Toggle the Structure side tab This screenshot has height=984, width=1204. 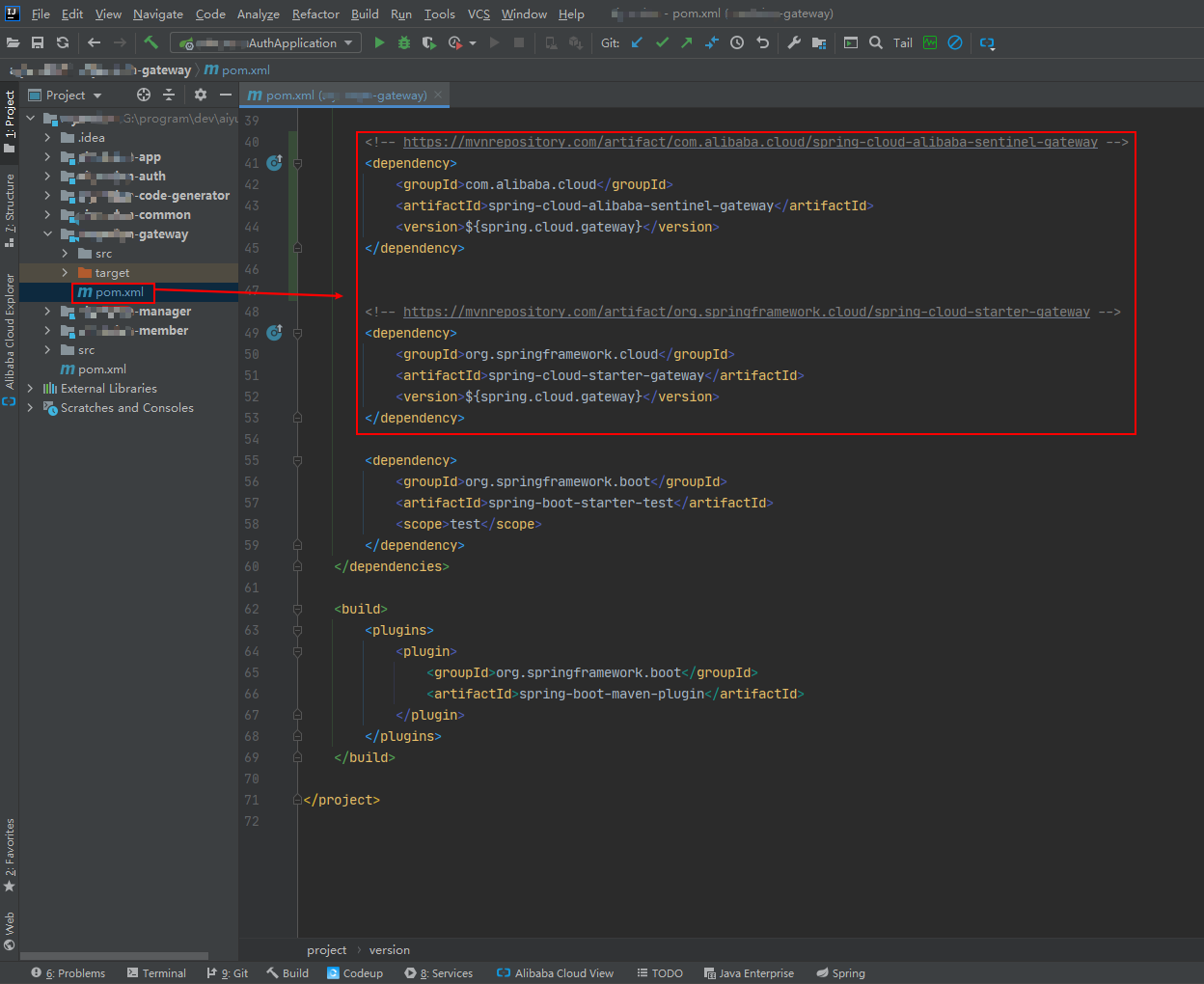[10, 209]
